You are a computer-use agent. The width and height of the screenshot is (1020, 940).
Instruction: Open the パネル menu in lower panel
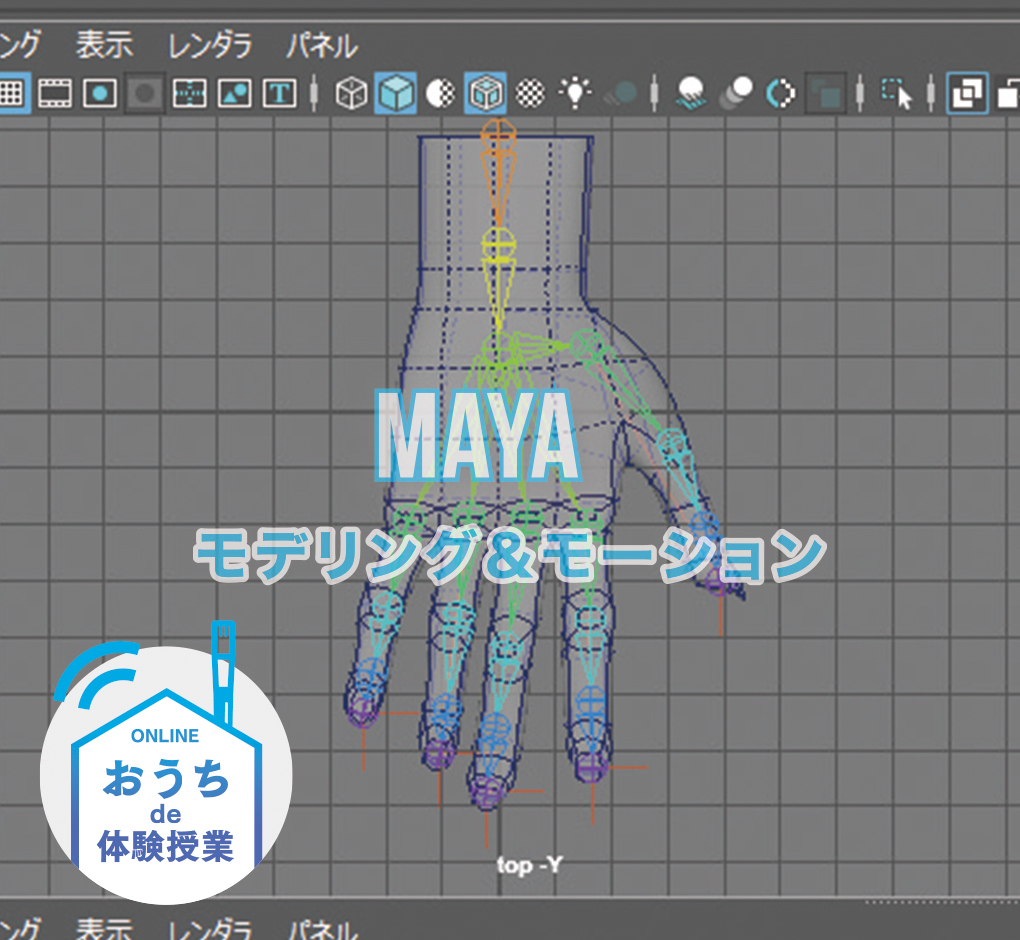322,929
